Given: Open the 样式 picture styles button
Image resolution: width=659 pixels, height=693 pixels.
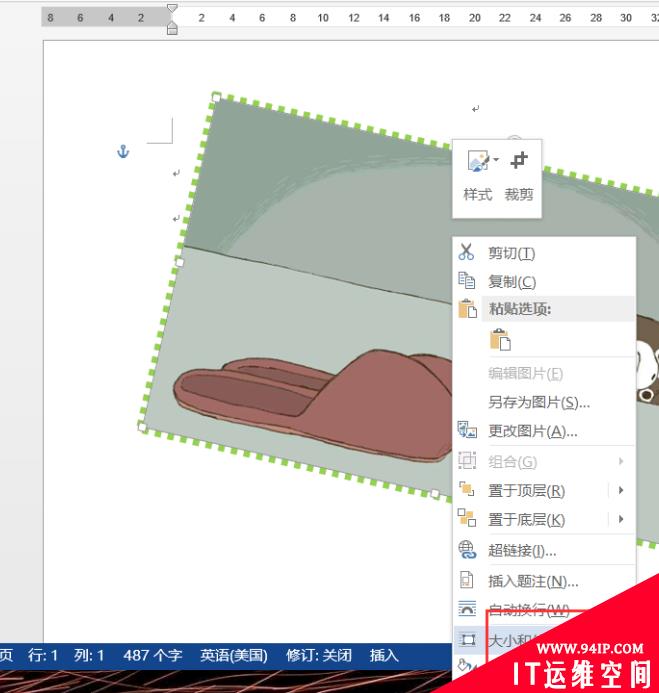Looking at the screenshot, I should pyautogui.click(x=478, y=176).
